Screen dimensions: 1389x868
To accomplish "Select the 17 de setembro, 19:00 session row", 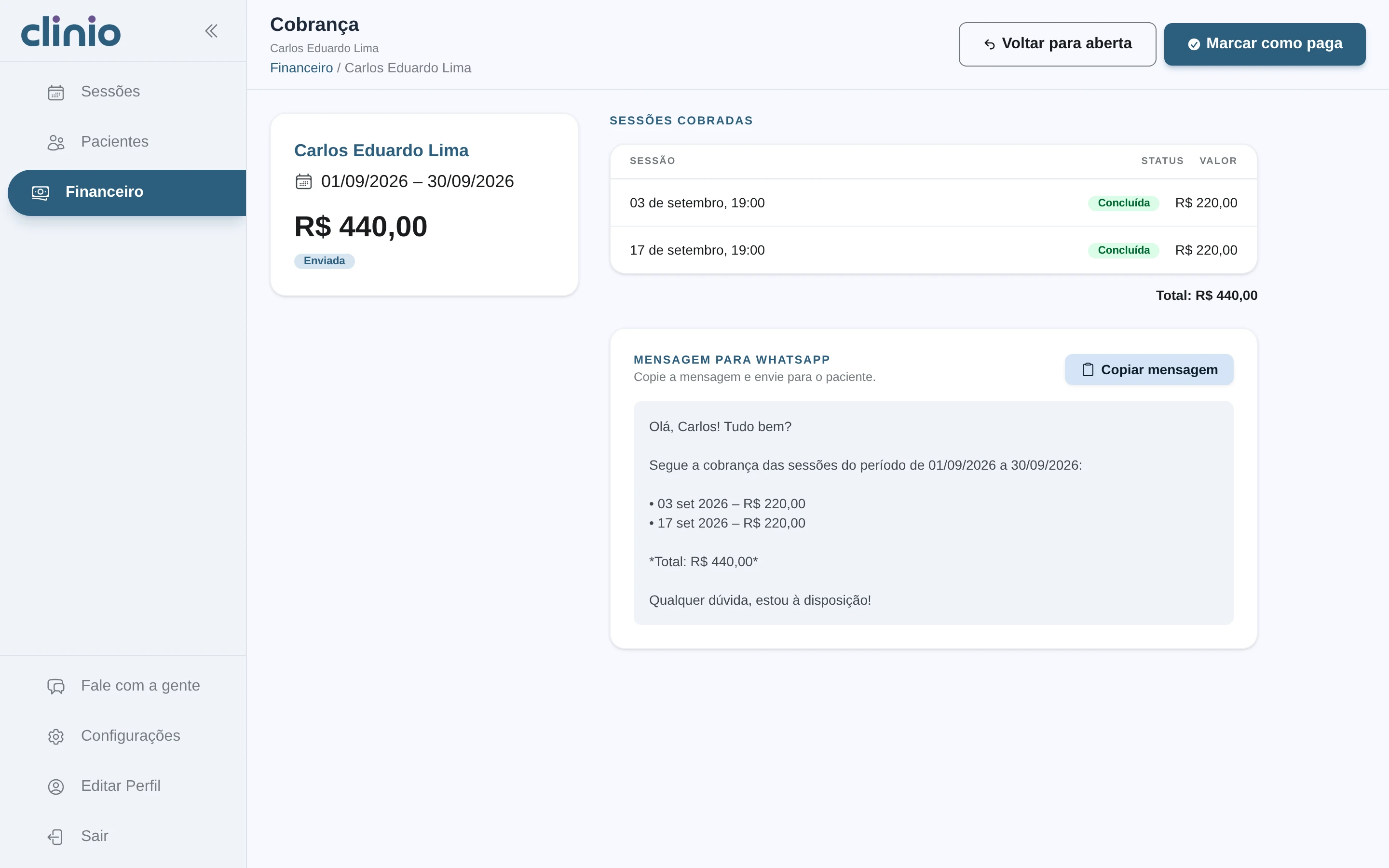I will tap(933, 250).
